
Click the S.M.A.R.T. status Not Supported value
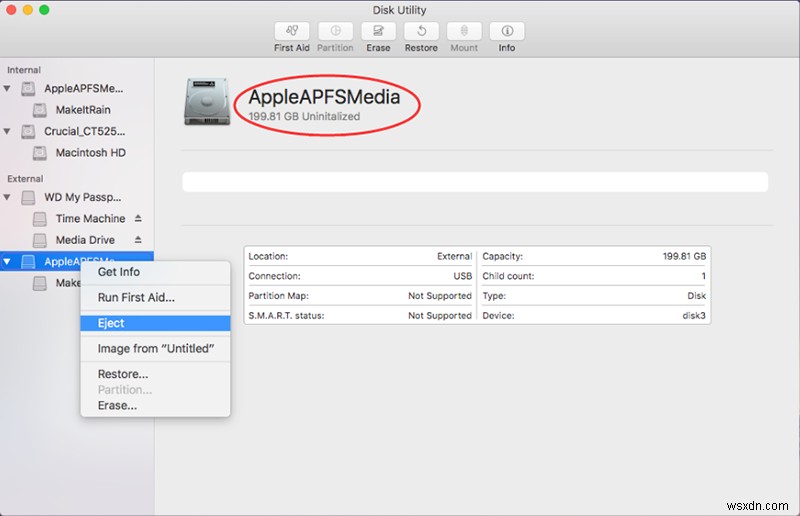tap(440, 316)
